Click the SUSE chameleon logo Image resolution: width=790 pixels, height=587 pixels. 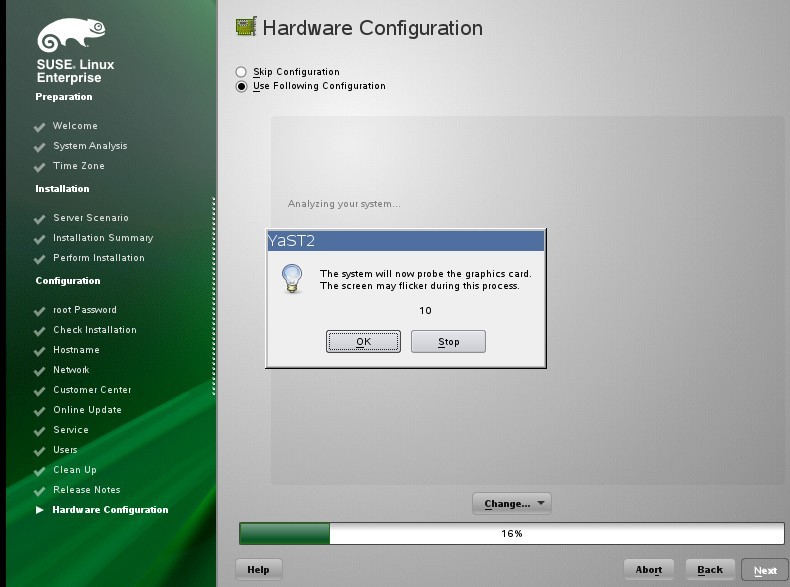coord(71,35)
